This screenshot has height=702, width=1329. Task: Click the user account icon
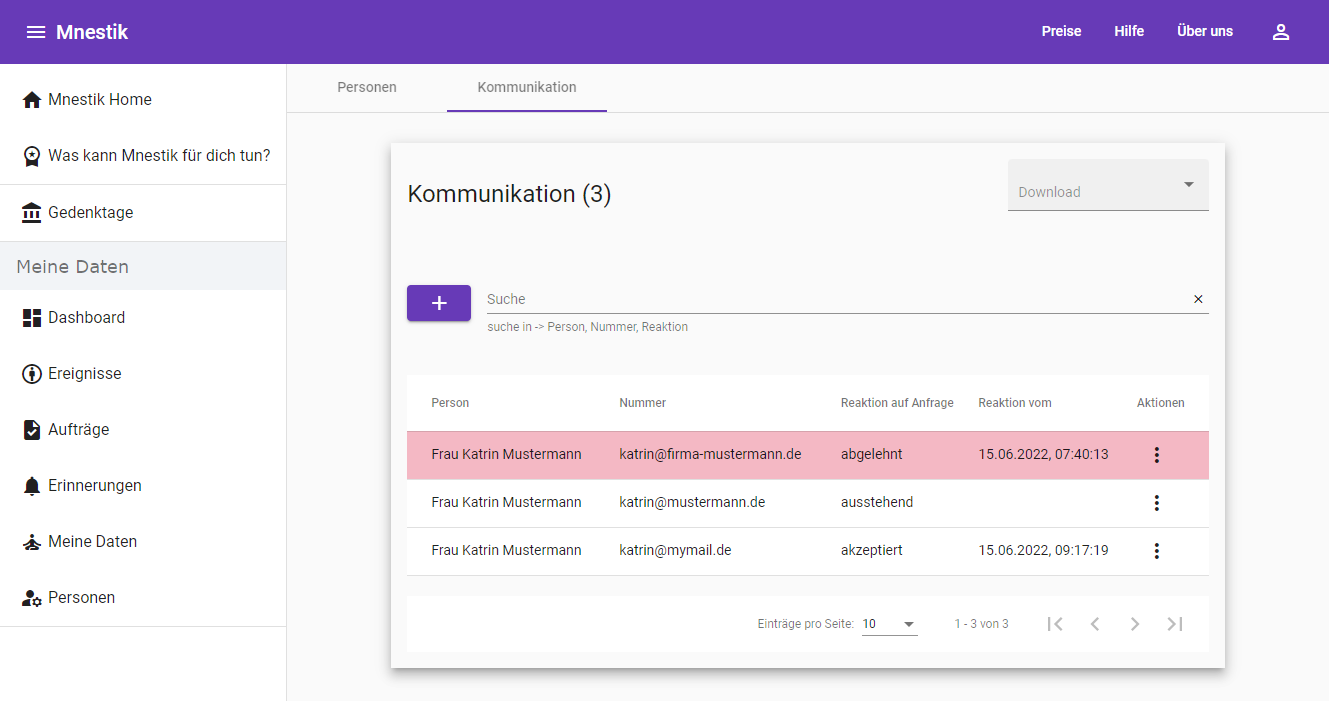tap(1280, 32)
